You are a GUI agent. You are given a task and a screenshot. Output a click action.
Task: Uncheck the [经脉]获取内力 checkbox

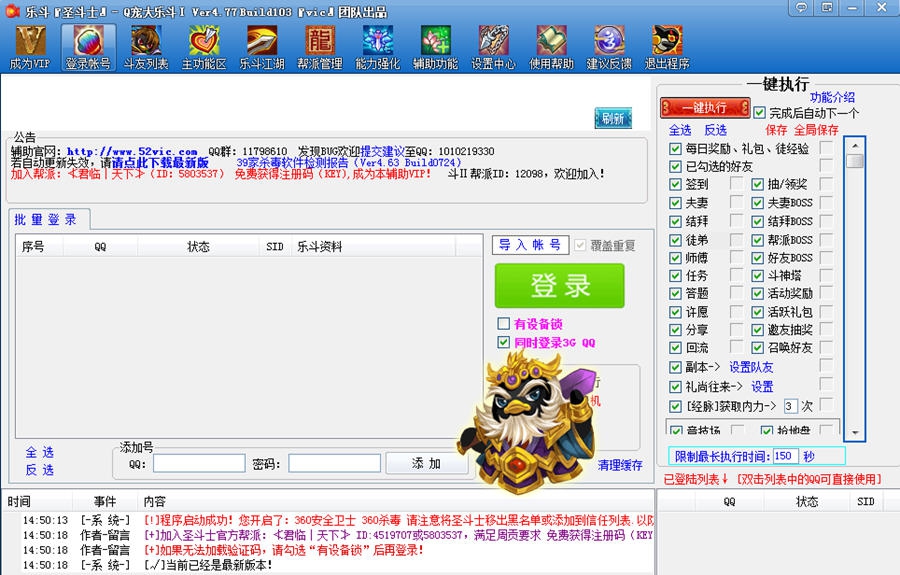pos(676,406)
